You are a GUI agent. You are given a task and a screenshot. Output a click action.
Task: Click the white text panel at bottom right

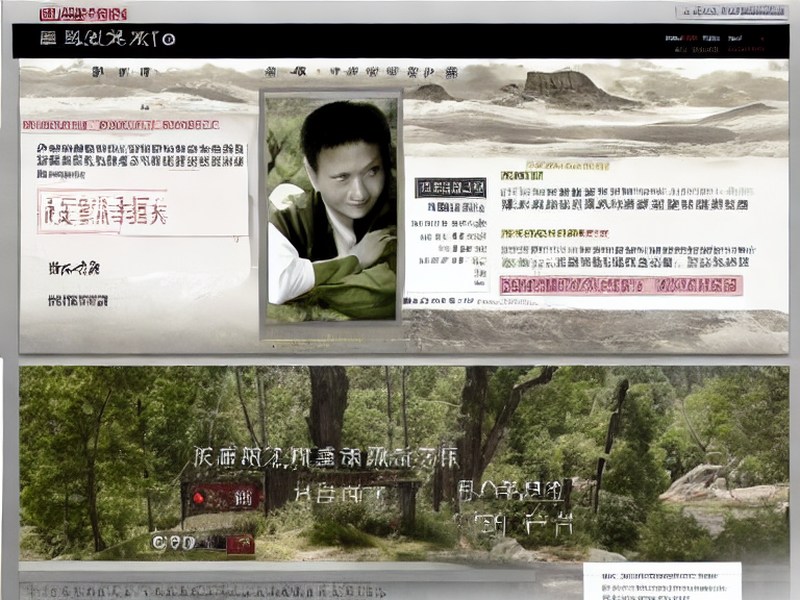click(662, 582)
